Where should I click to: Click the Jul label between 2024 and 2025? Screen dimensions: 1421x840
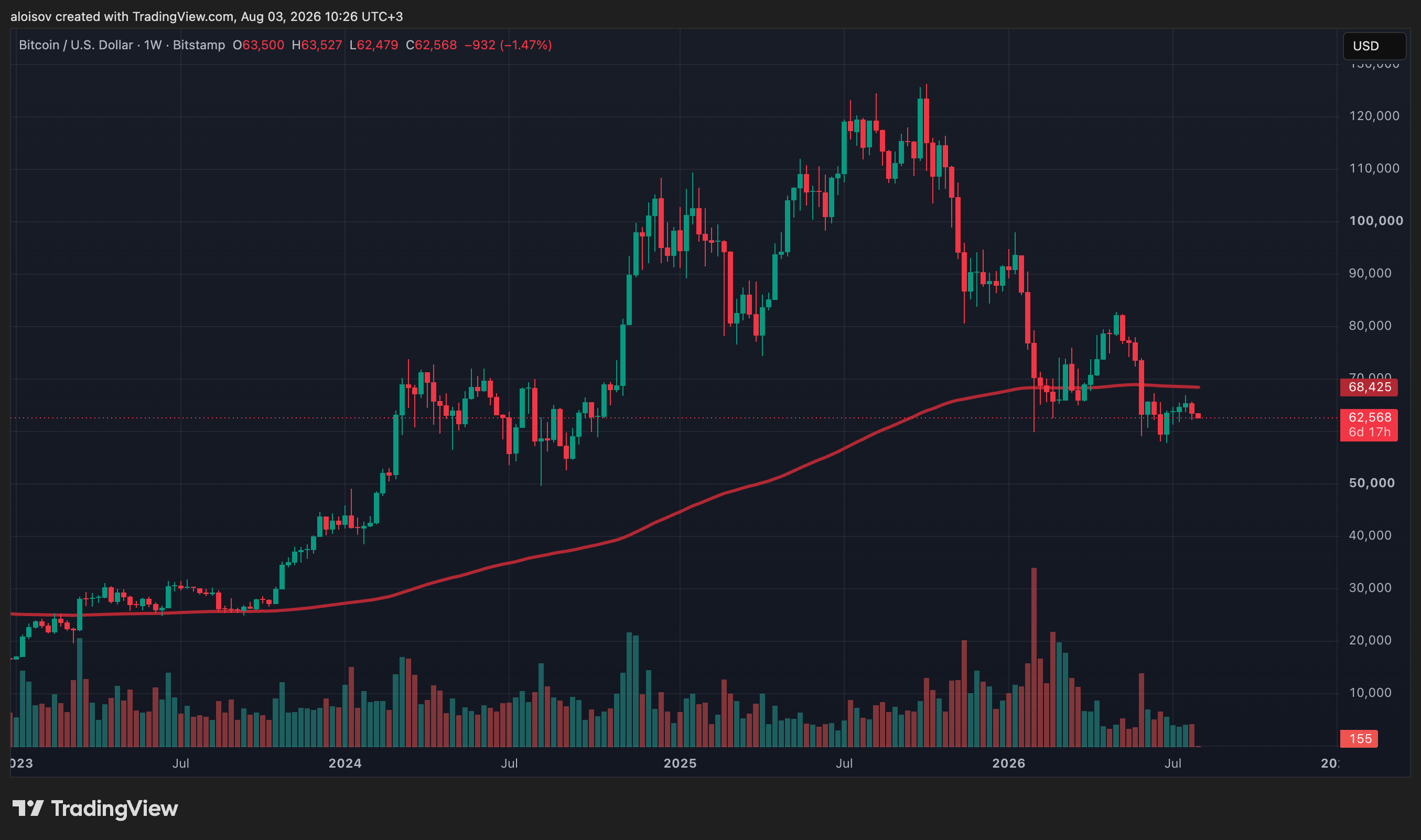509,763
